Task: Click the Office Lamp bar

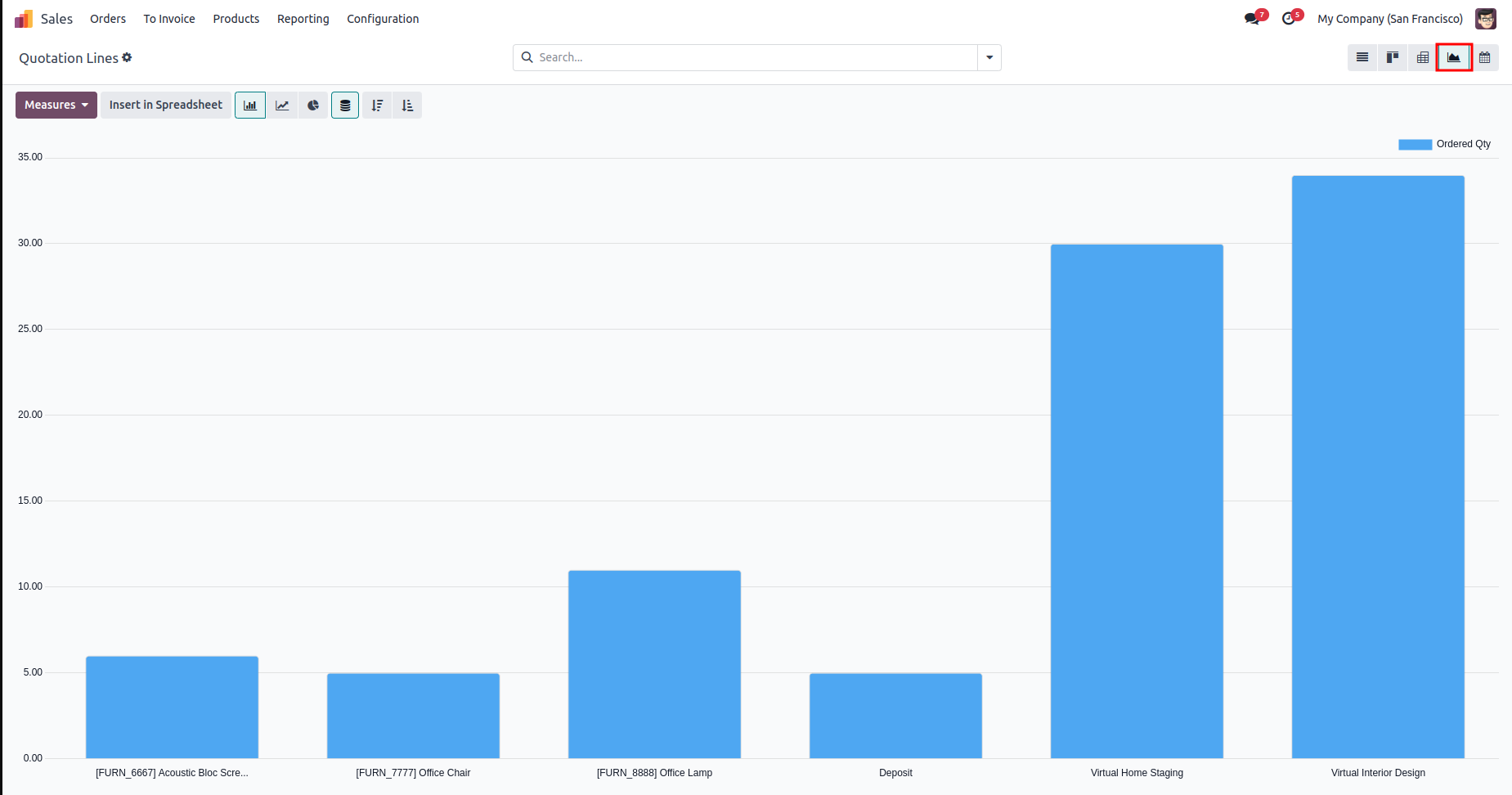Action: [x=654, y=664]
